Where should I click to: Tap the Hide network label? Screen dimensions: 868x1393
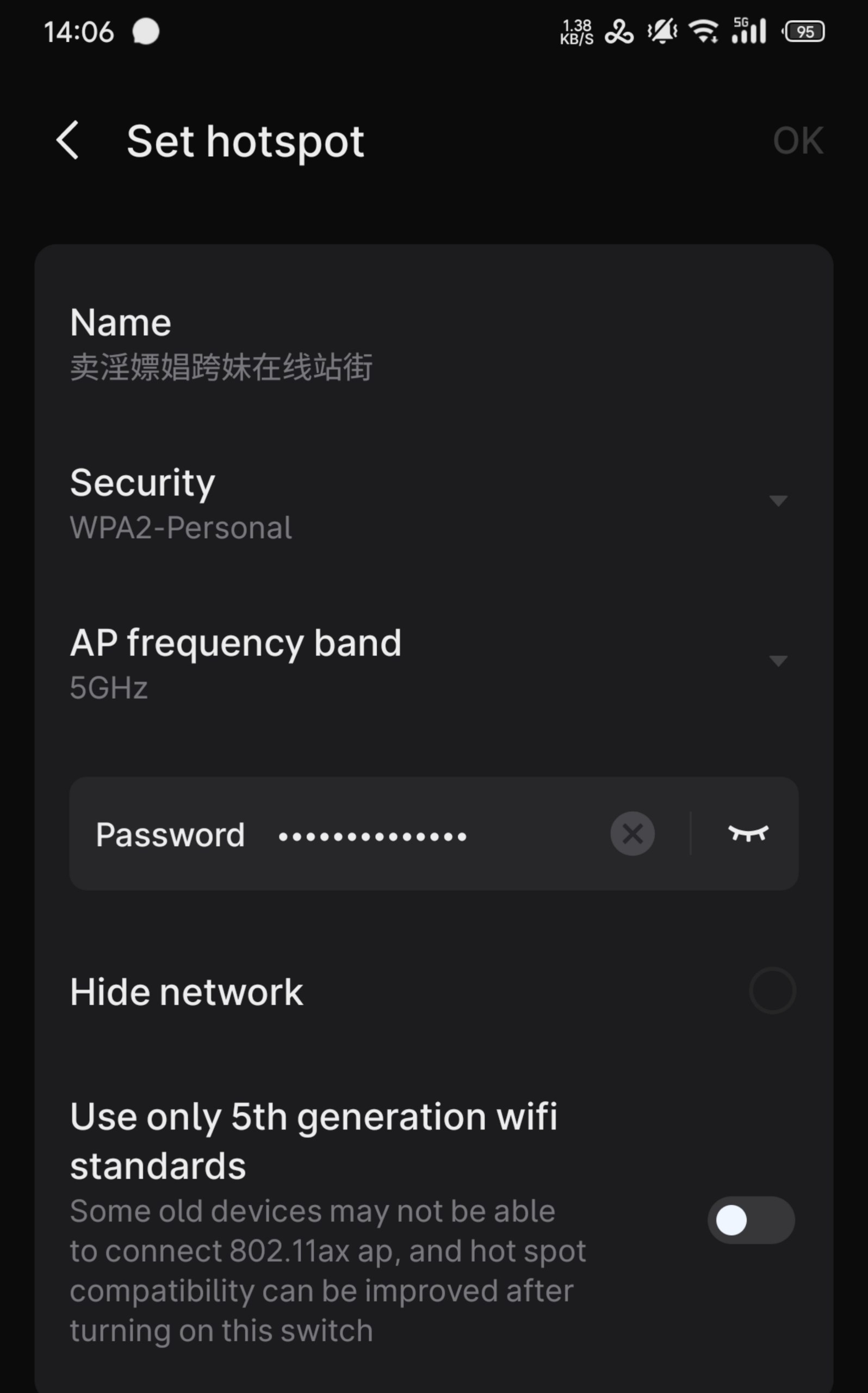187,992
